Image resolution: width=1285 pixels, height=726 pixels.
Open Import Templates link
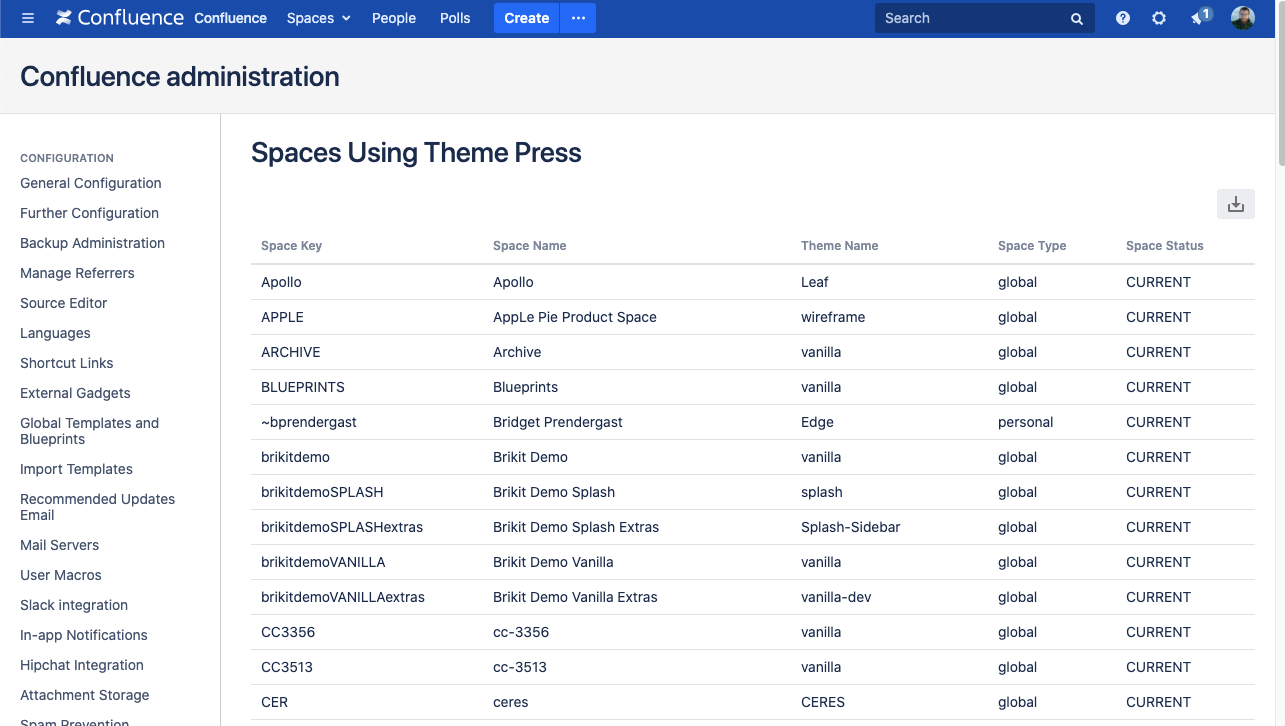tap(76, 469)
